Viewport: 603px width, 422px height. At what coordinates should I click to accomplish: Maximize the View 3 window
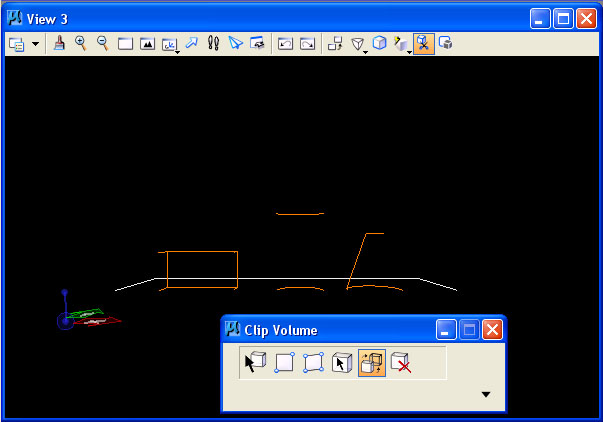point(563,18)
